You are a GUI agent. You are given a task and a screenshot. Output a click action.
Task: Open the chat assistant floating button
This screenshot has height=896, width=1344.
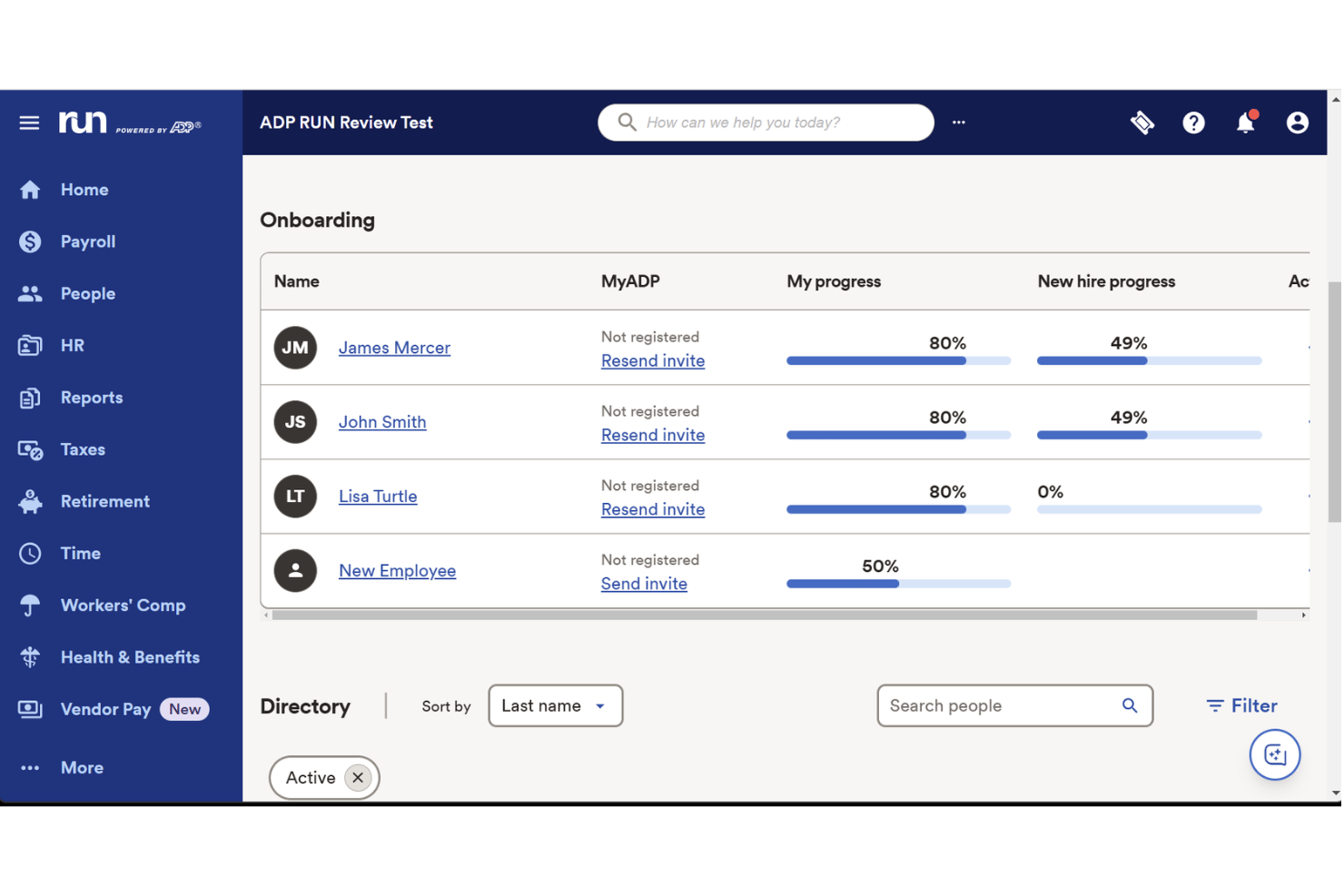[x=1275, y=755]
